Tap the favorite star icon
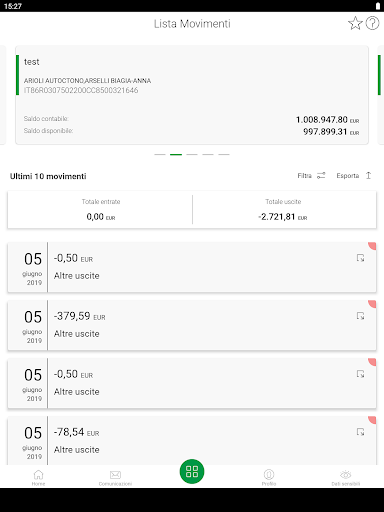The width and height of the screenshot is (384, 512). 355,23
